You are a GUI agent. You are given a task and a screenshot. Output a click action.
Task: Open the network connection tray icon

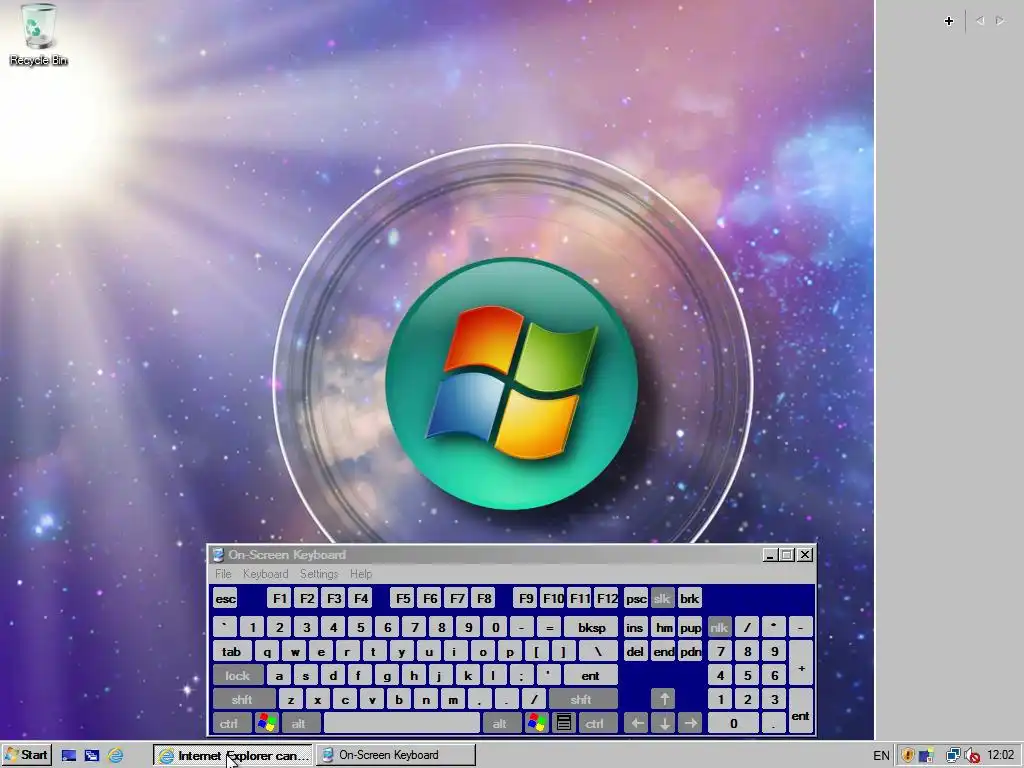[x=953, y=756]
